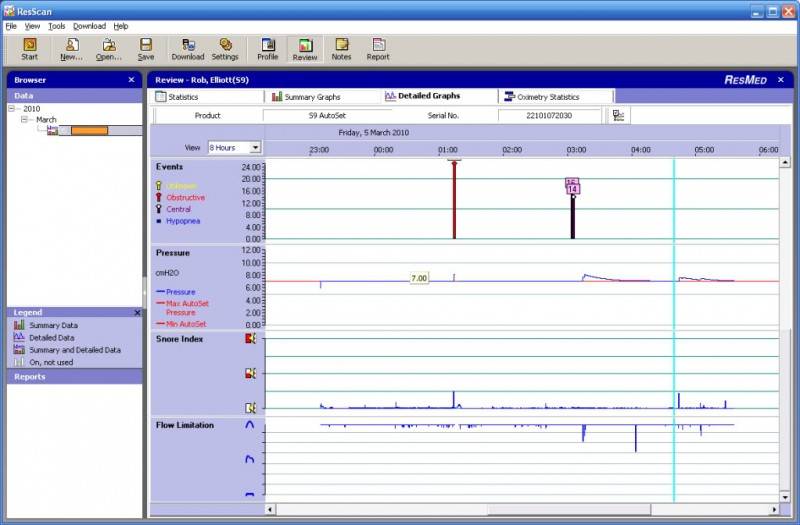The width and height of the screenshot is (800, 525).
Task: Click the middle flow limitation shape icon
Action: tap(249, 459)
